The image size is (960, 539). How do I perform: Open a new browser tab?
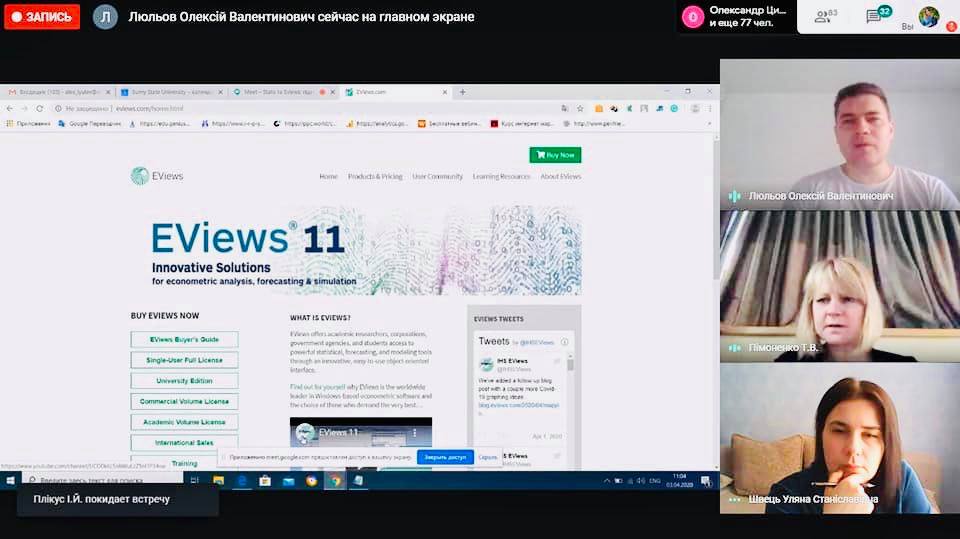(x=462, y=92)
